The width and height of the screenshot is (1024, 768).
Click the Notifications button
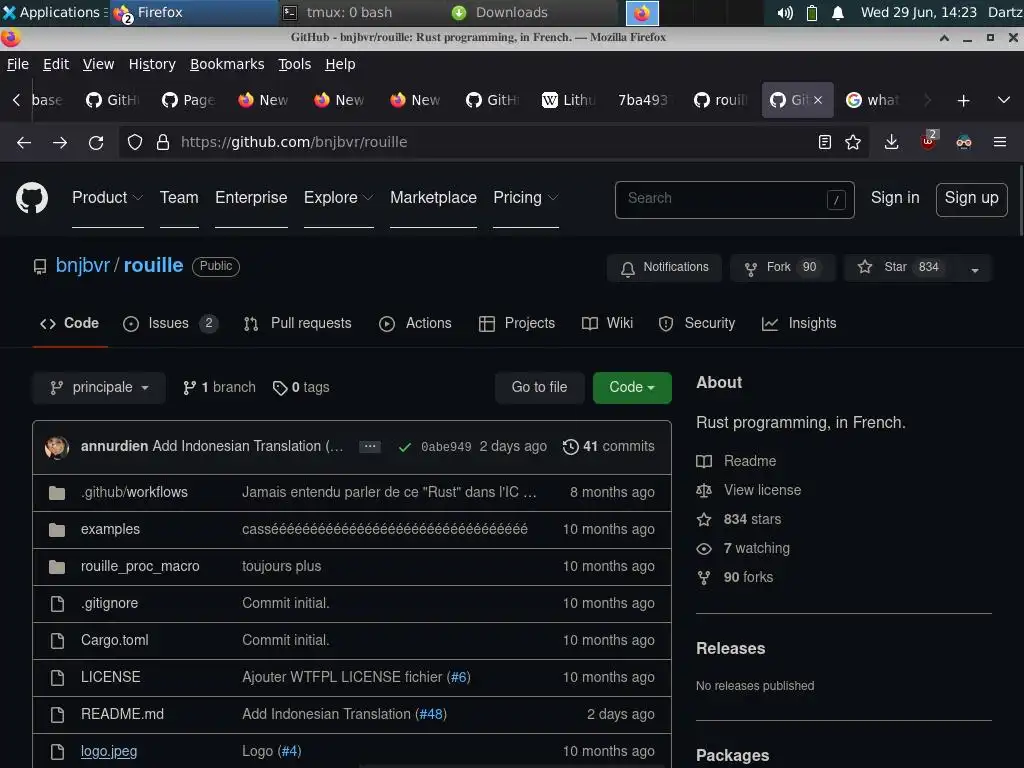click(664, 268)
